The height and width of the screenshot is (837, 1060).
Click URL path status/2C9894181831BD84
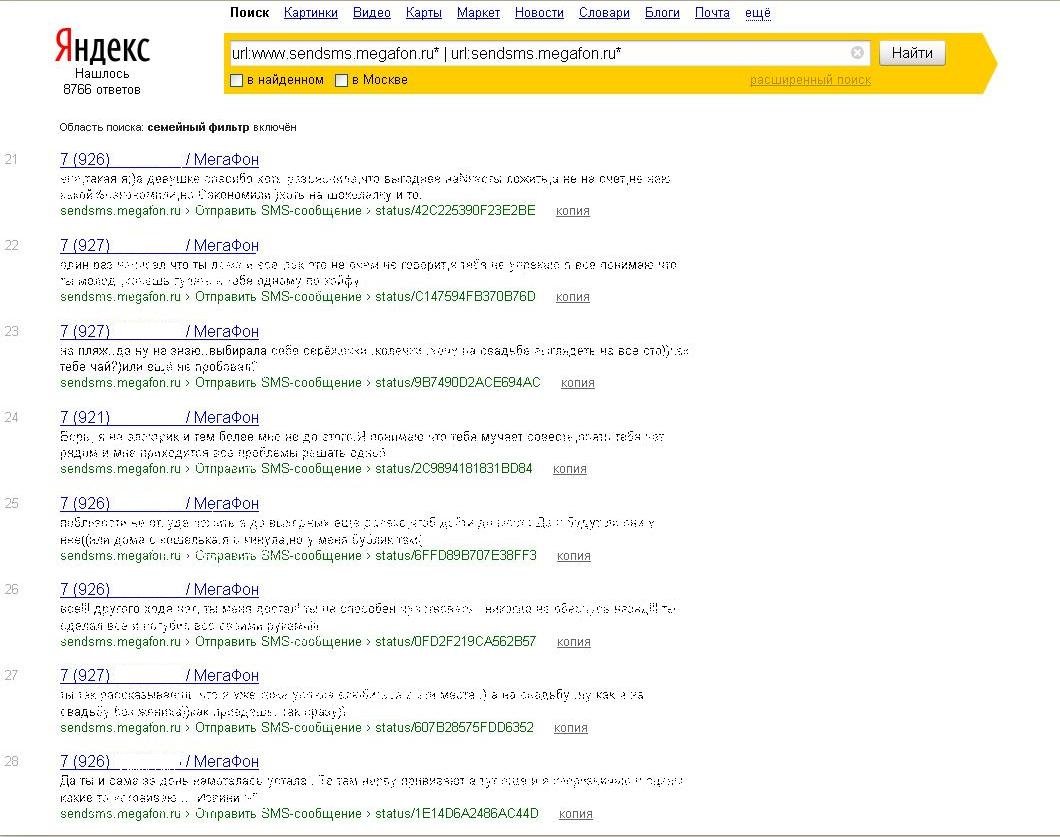[x=454, y=468]
